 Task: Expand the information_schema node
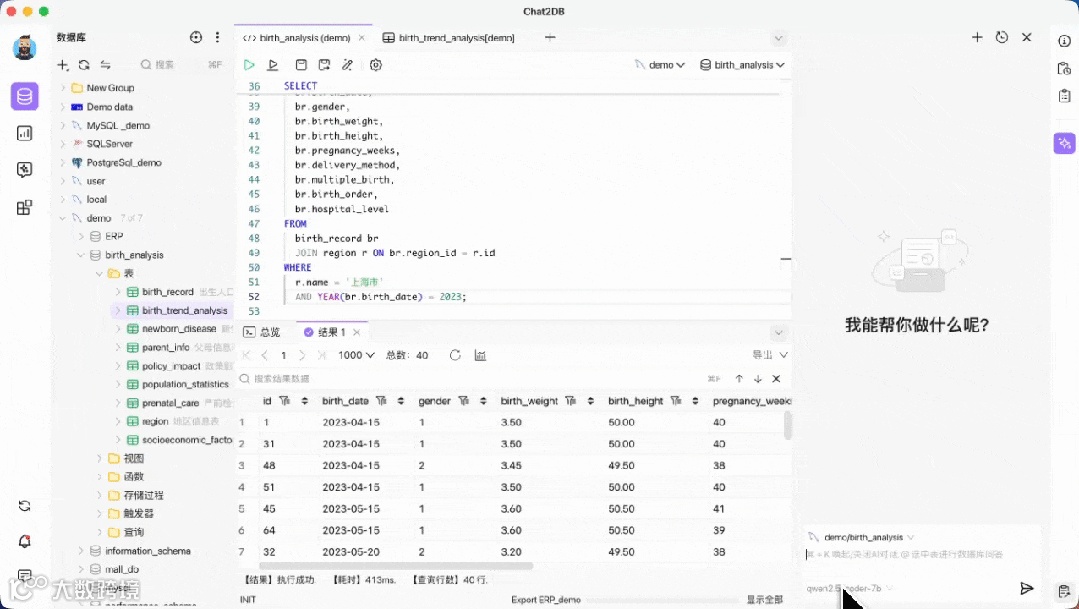(81, 551)
